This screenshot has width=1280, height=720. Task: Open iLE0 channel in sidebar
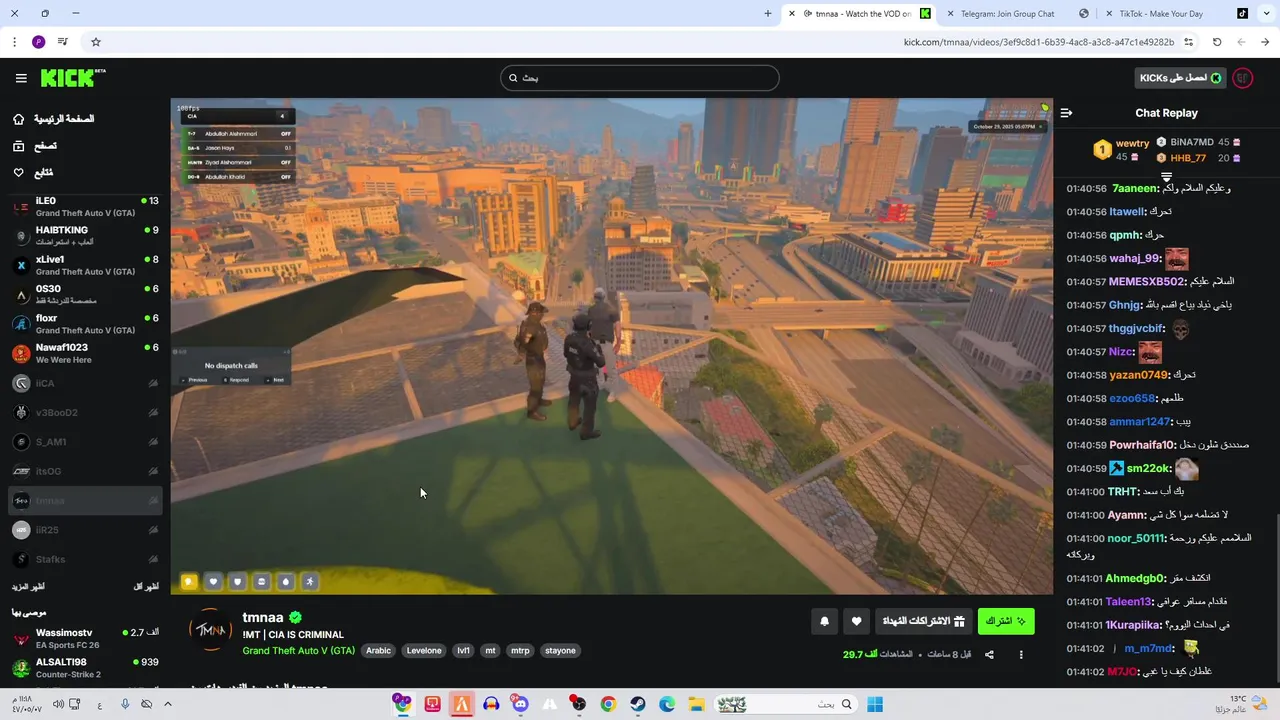(x=85, y=207)
